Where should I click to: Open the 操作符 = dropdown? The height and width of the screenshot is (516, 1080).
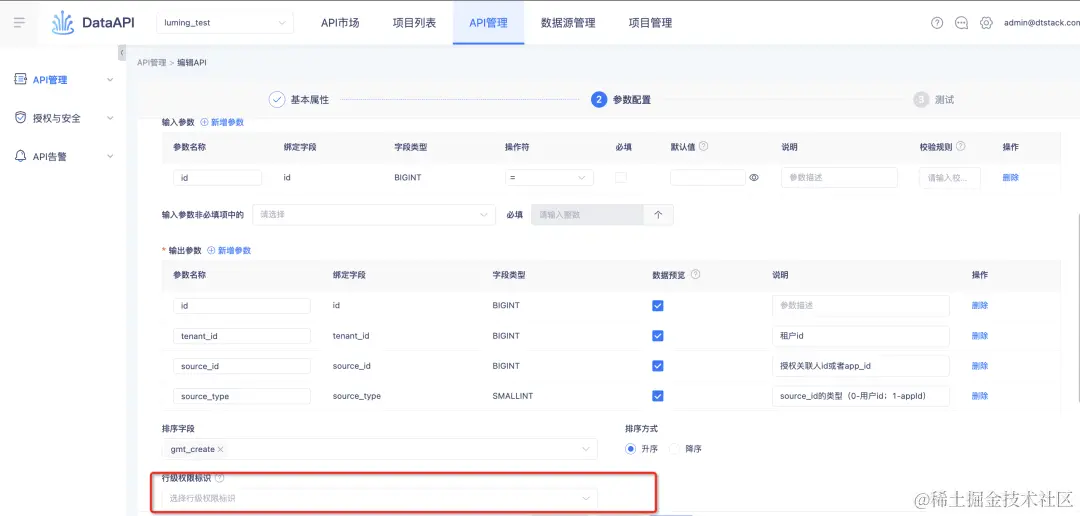coord(549,178)
